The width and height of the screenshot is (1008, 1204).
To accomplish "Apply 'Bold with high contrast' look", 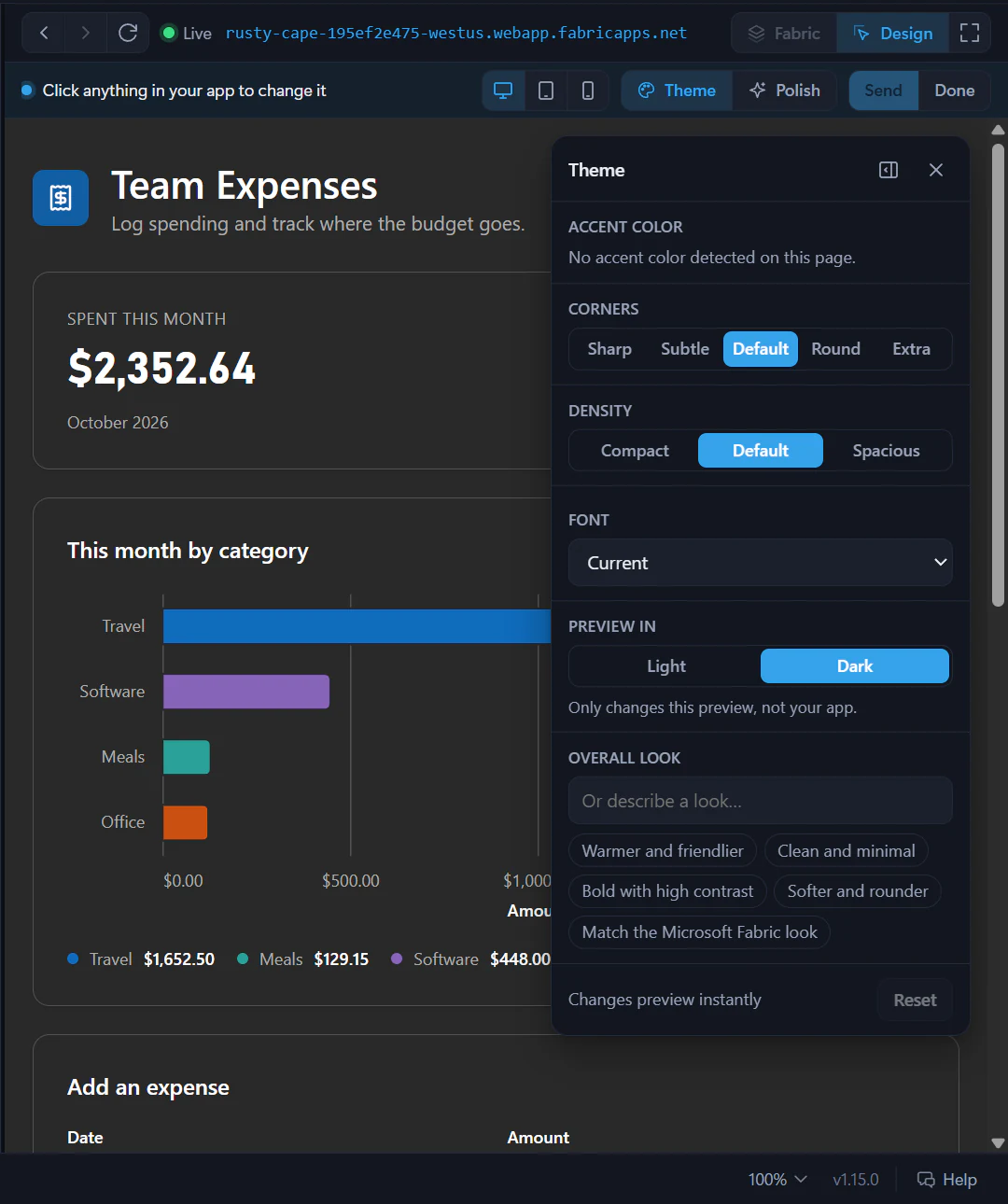I will 667,891.
